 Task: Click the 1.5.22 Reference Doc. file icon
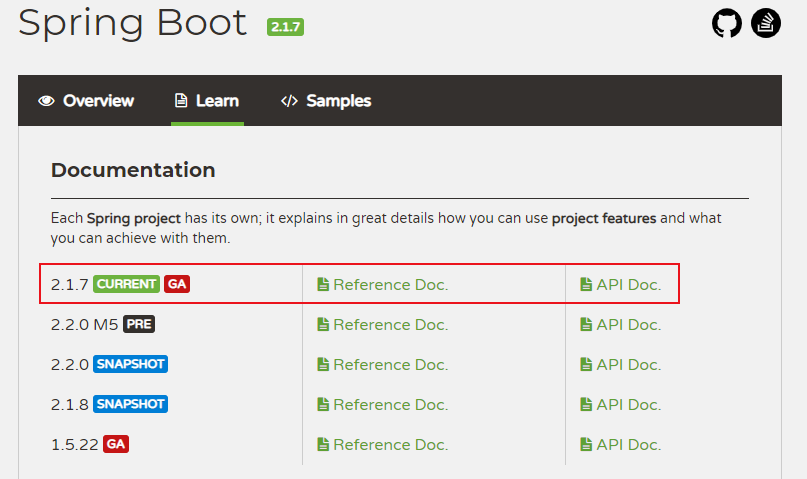323,445
